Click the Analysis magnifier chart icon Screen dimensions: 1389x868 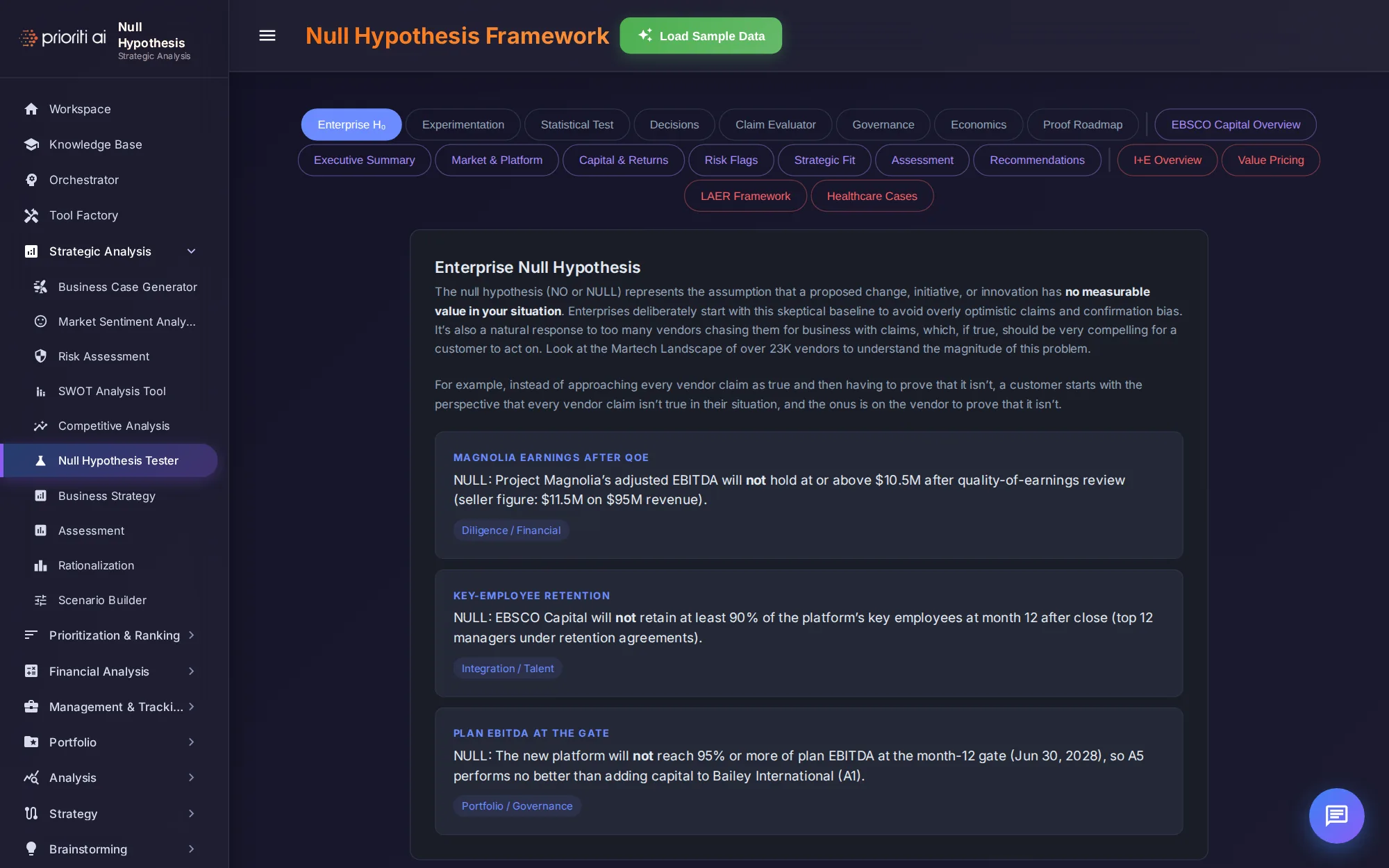[x=31, y=778]
